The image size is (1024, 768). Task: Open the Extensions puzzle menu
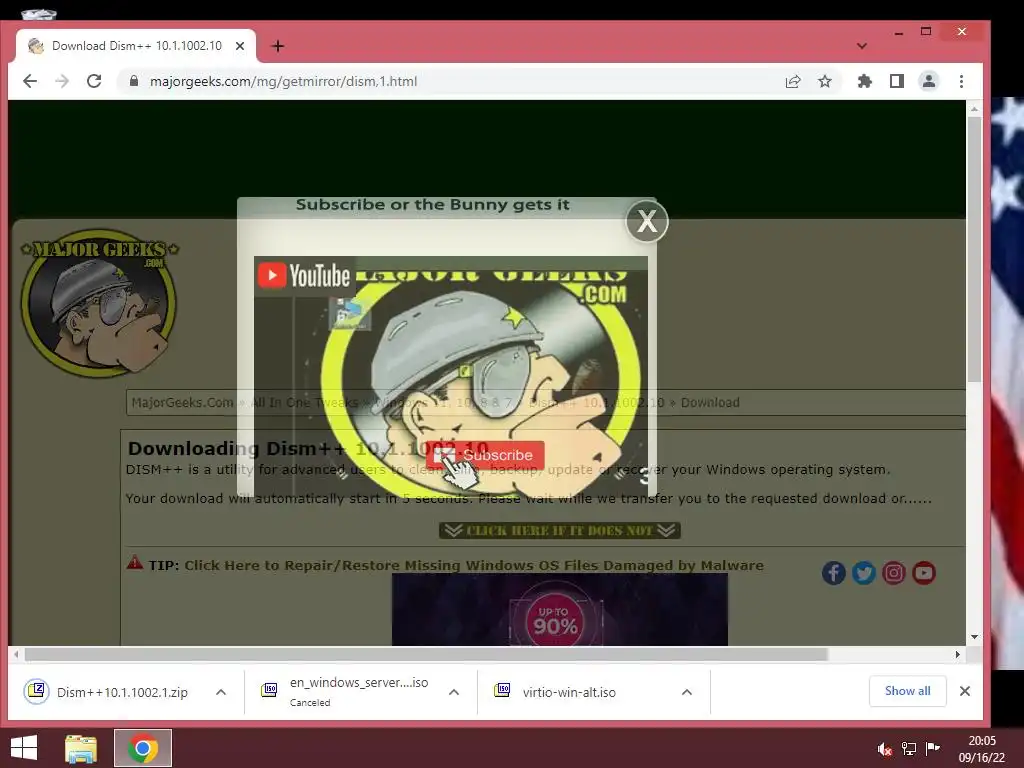pyautogui.click(x=865, y=81)
